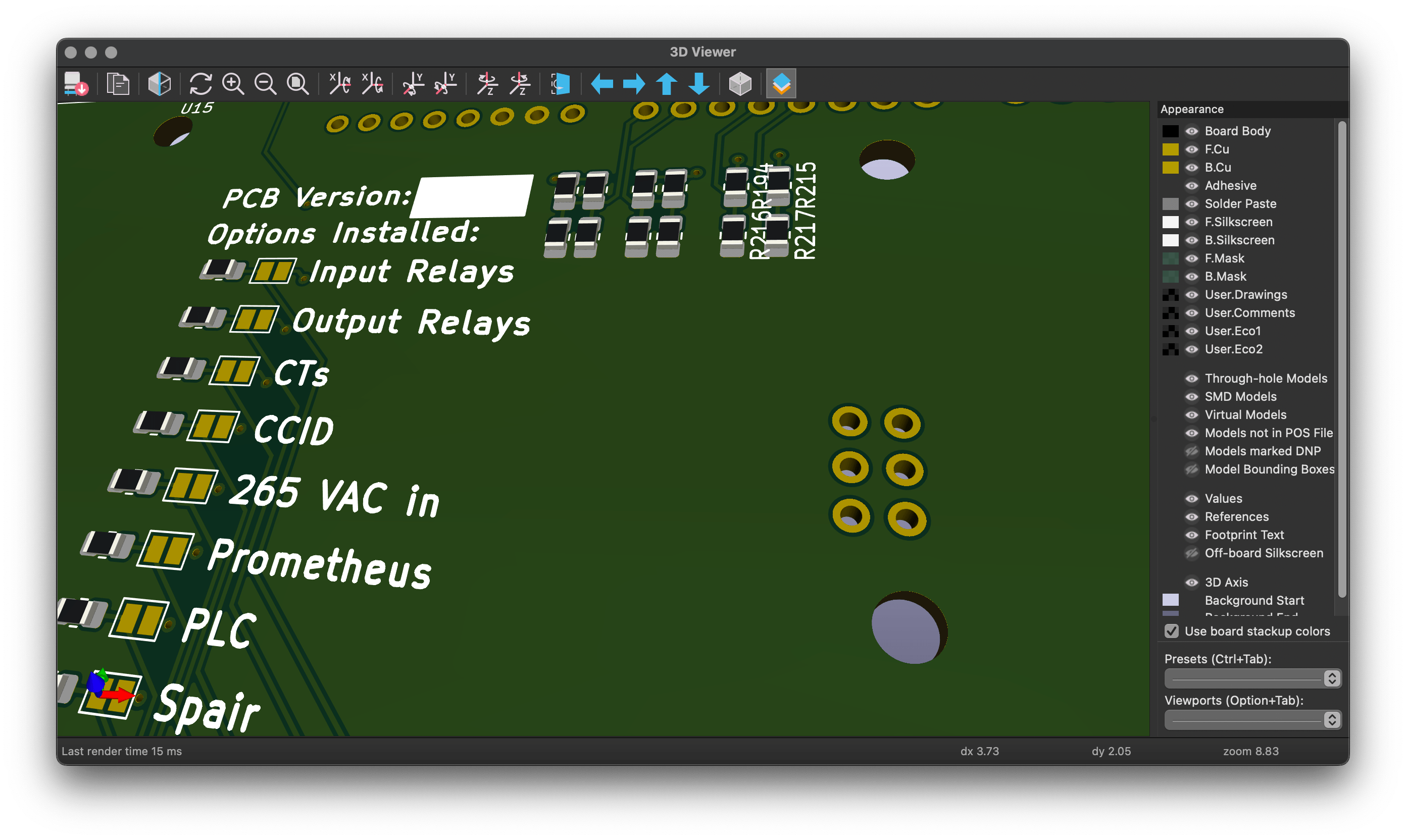Show Models marked DNP
This screenshot has height=840, width=1406.
(x=1191, y=451)
